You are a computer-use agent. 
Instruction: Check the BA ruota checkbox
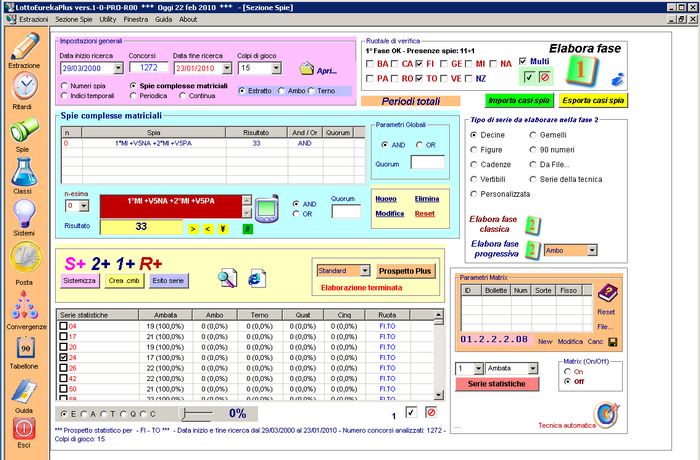tap(370, 64)
